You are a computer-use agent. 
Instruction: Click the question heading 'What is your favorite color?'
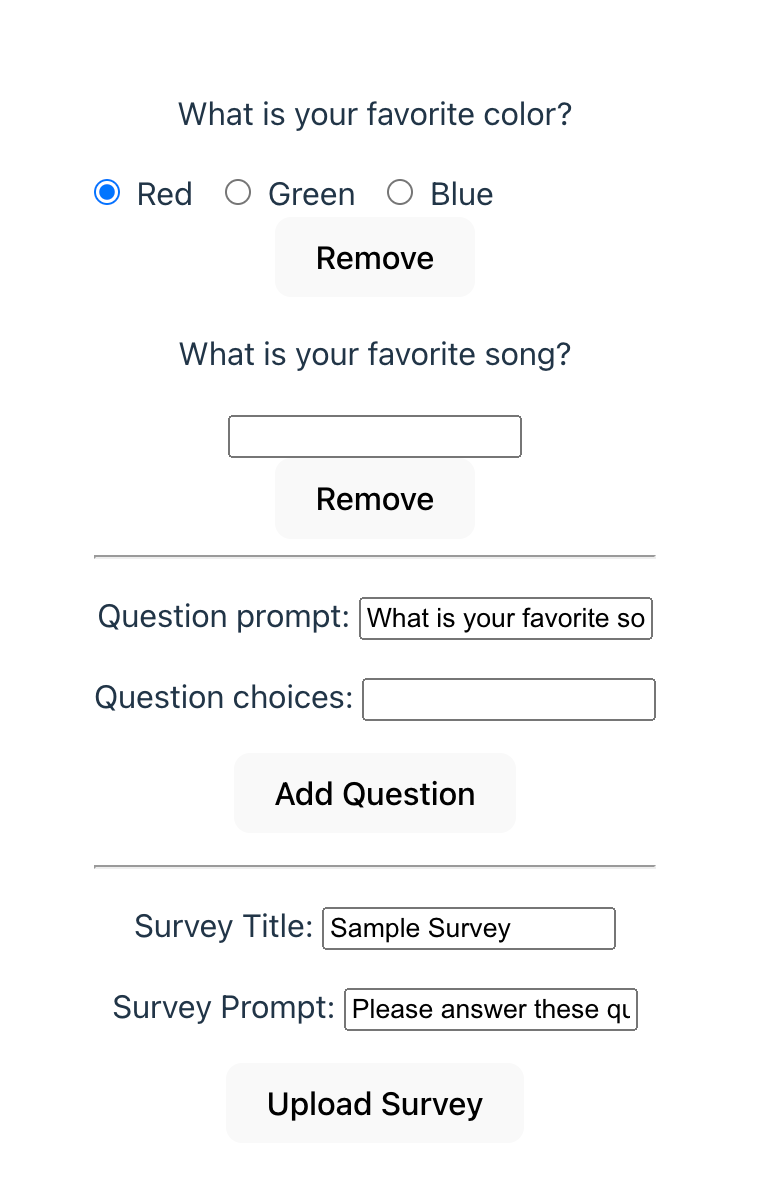(374, 114)
